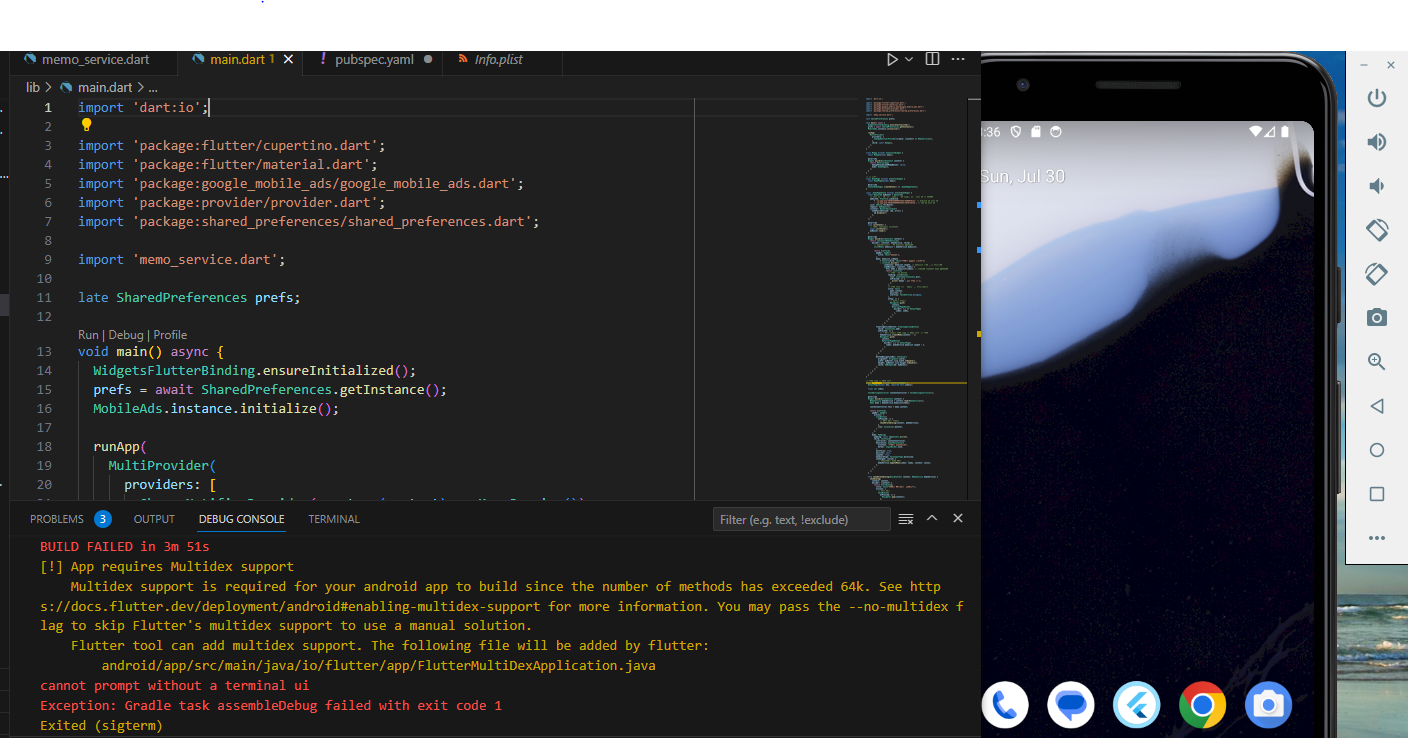Click the editor minimap code overview

(x=916, y=298)
